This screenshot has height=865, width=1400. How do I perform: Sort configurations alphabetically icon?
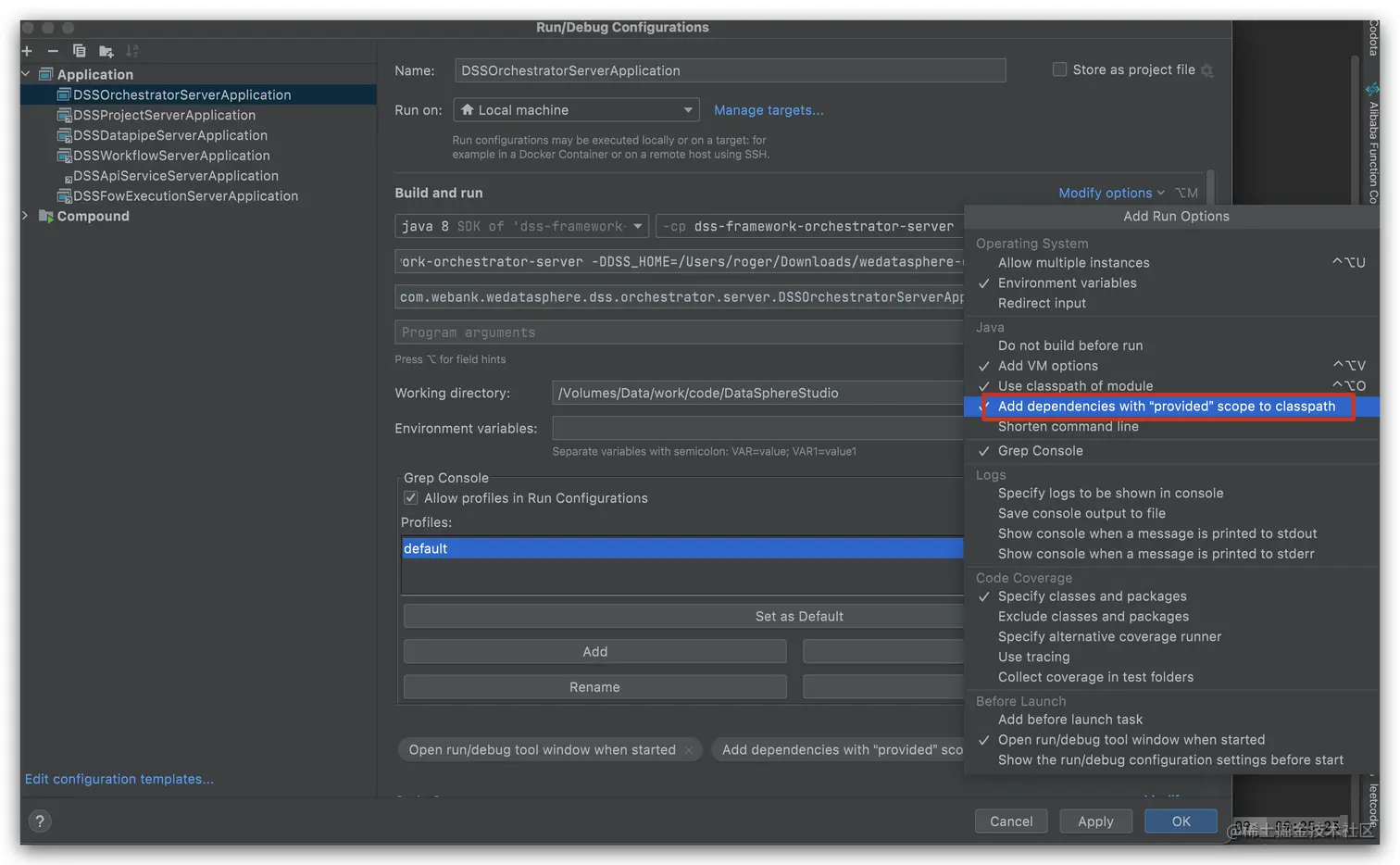pyautogui.click(x=131, y=51)
